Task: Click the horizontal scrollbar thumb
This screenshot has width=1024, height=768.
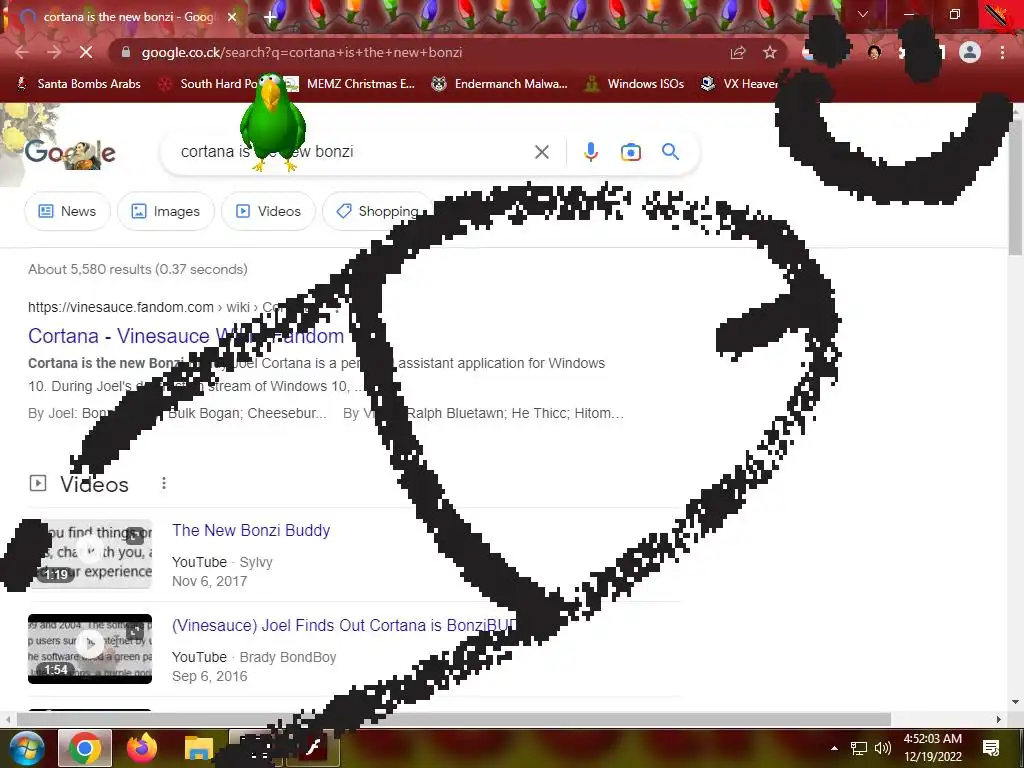Action: (454, 719)
